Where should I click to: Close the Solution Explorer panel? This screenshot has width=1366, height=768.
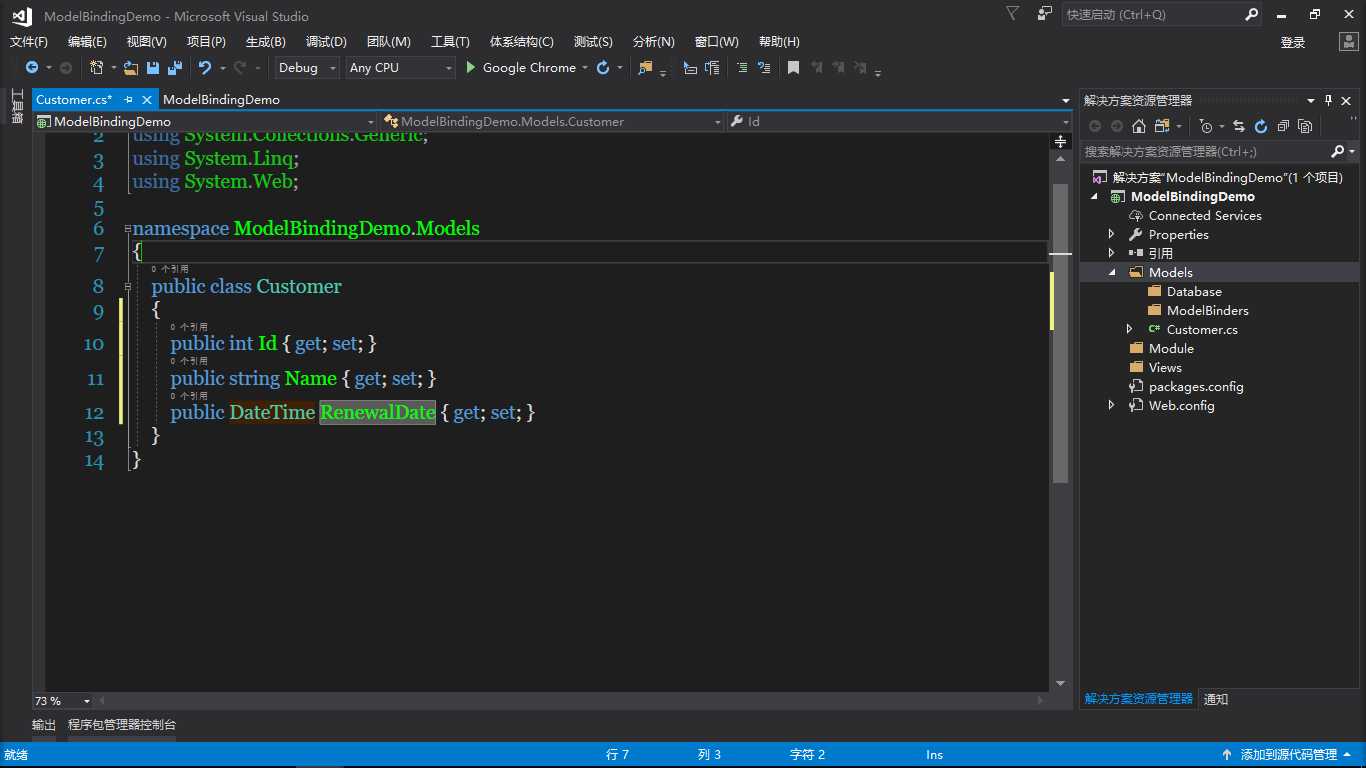(x=1346, y=100)
